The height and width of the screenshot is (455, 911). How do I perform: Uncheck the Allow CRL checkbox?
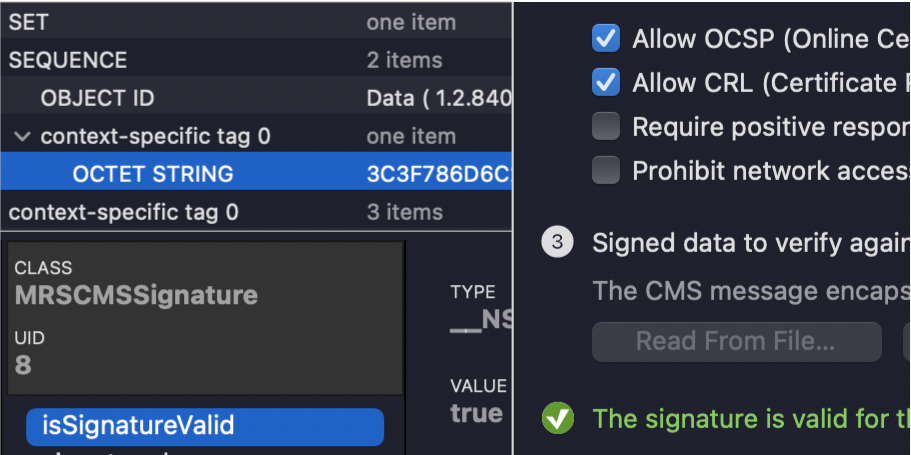(x=605, y=83)
